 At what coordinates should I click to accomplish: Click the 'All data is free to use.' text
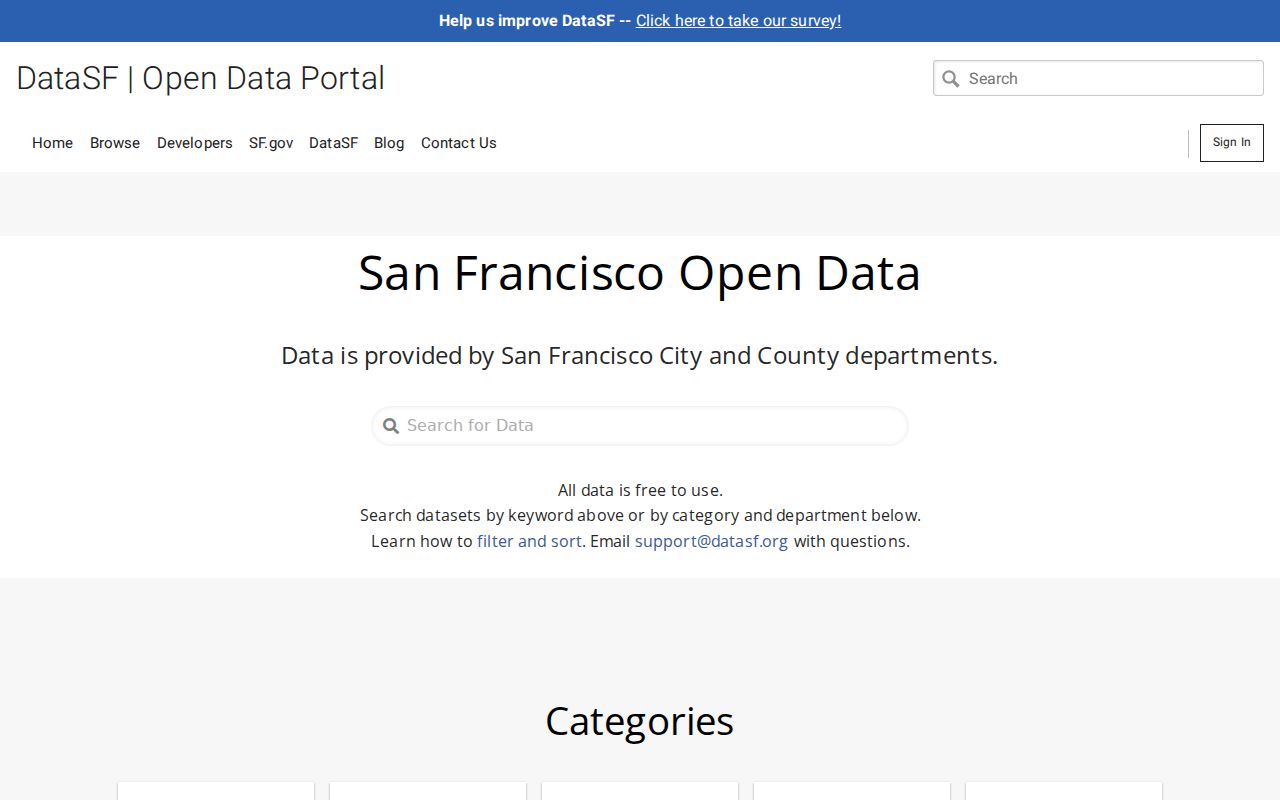point(640,490)
